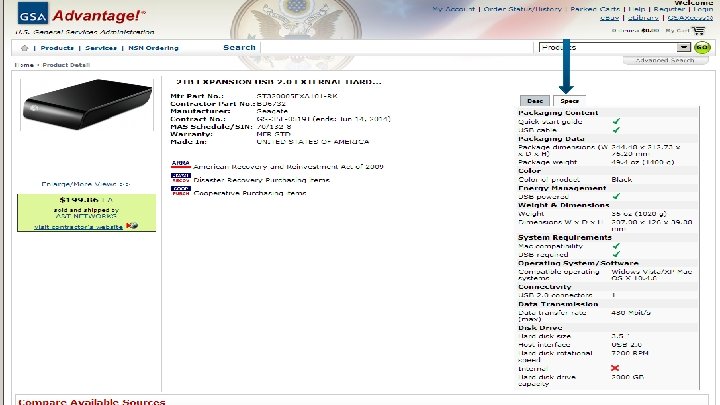720x405 pixels.
Task: Click American Recovery and Reinvestment Act text
Action: (x=288, y=166)
